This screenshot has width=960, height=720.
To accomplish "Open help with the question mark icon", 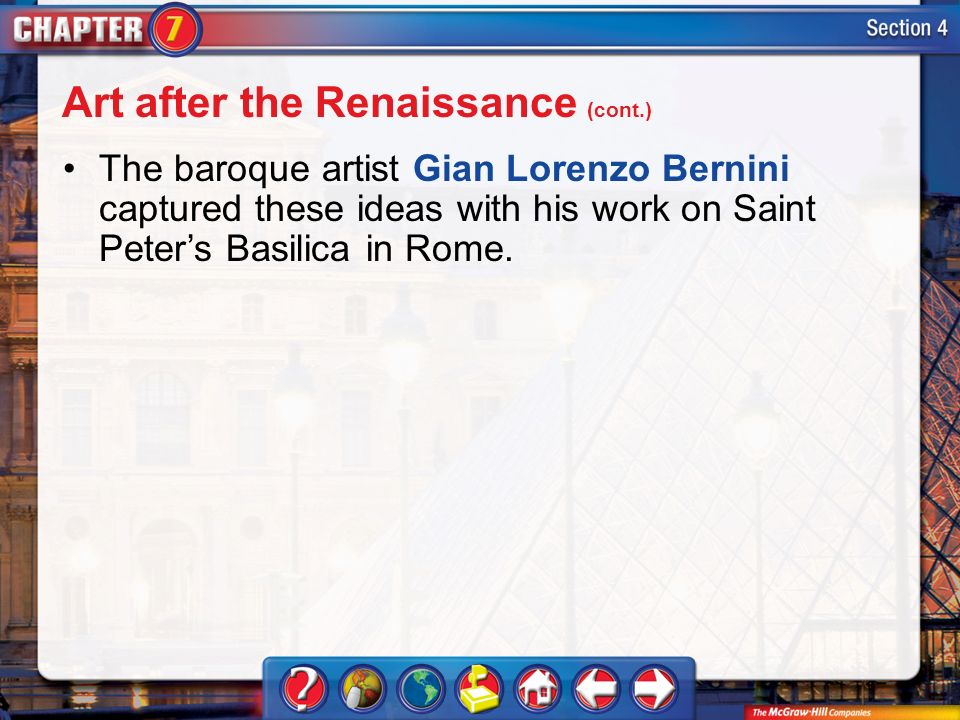I will (304, 688).
